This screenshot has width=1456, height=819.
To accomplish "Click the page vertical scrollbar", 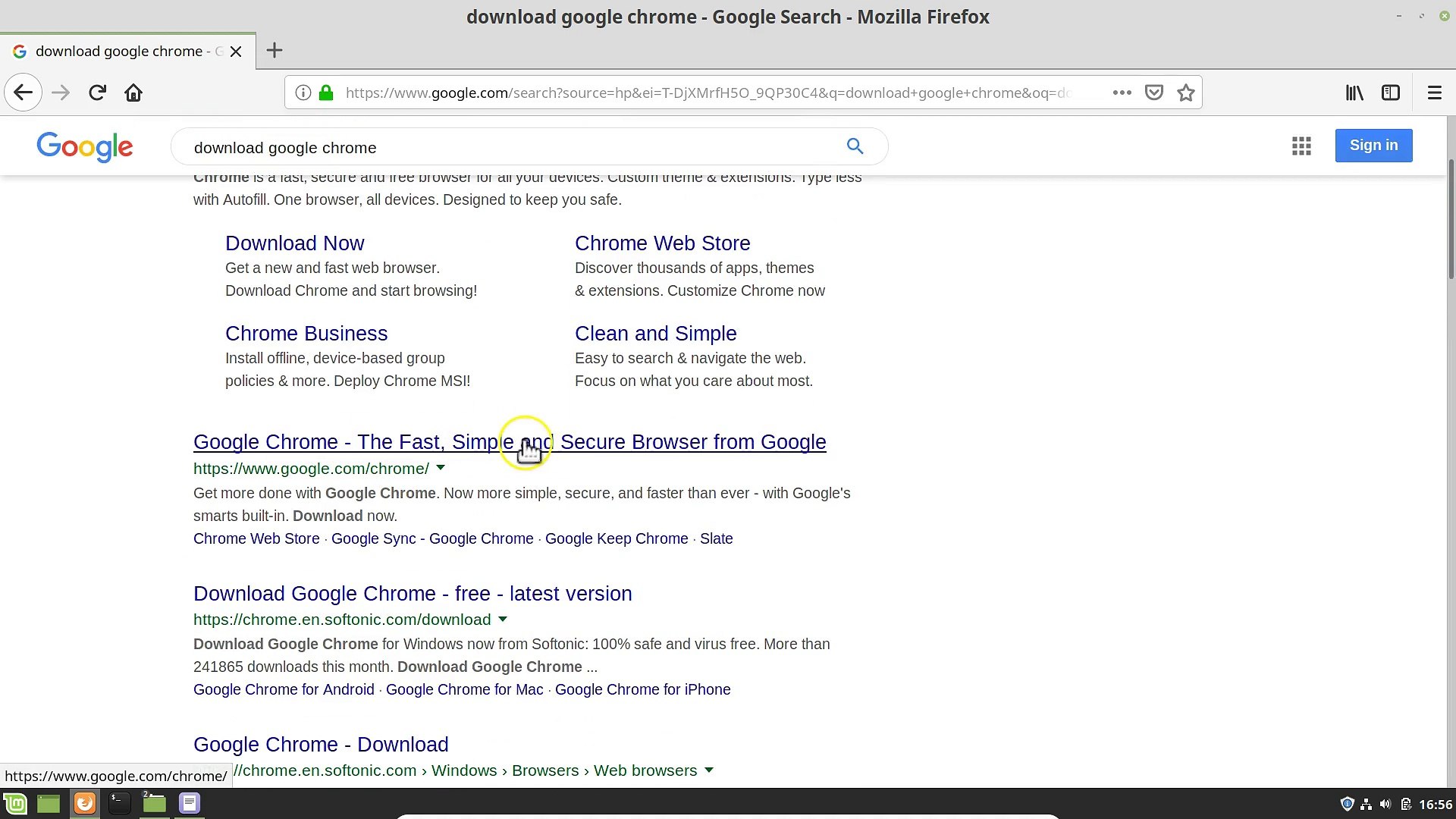I will coord(1451,220).
